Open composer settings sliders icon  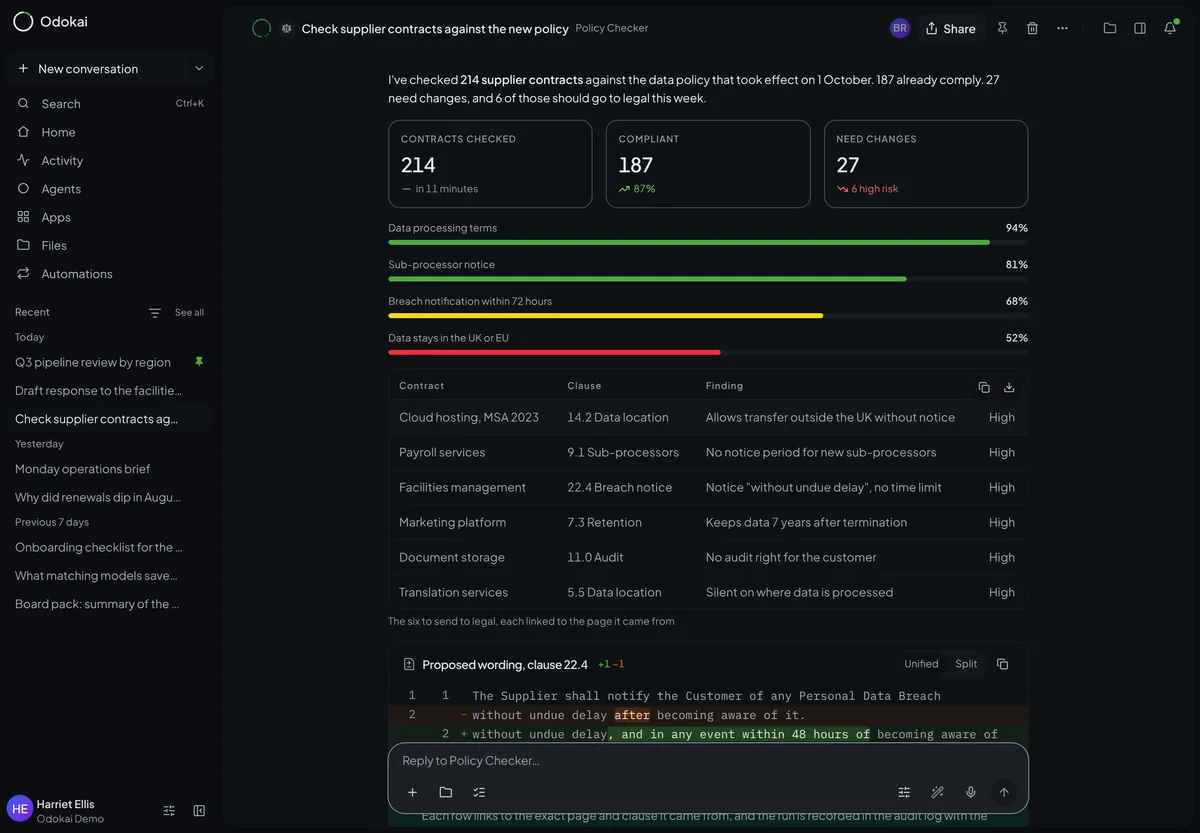pyautogui.click(x=904, y=792)
